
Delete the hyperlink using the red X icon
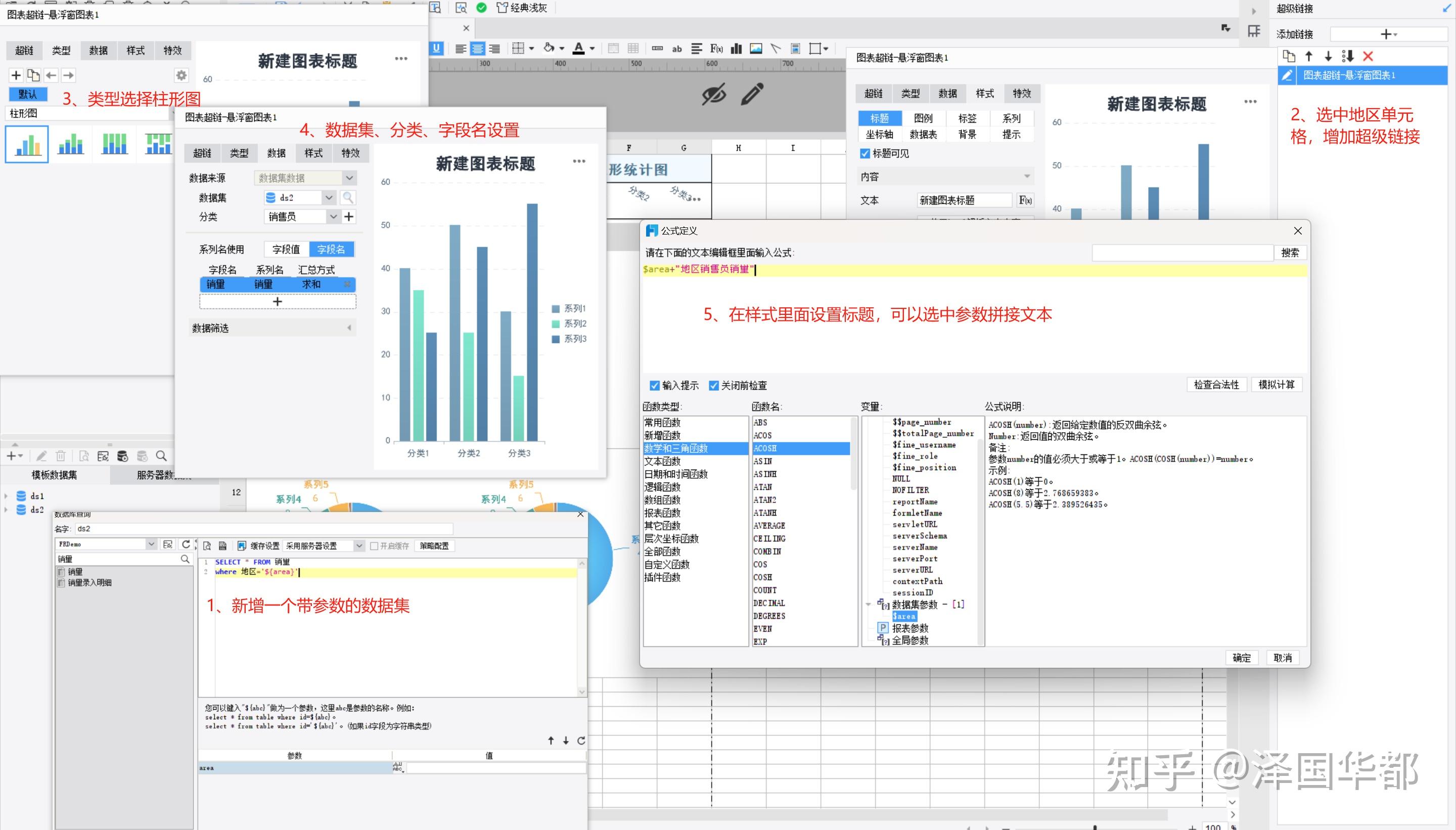click(1368, 56)
